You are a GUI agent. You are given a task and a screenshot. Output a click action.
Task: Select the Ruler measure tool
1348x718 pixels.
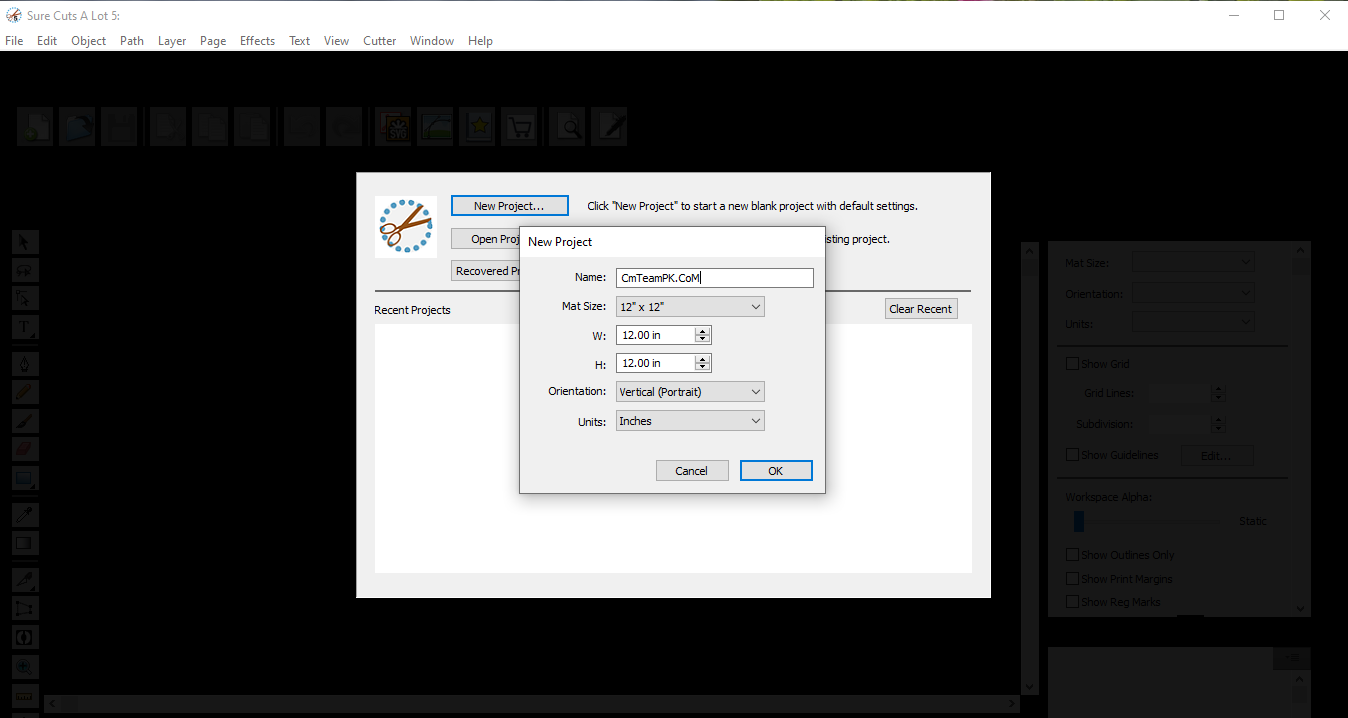tap(25, 695)
